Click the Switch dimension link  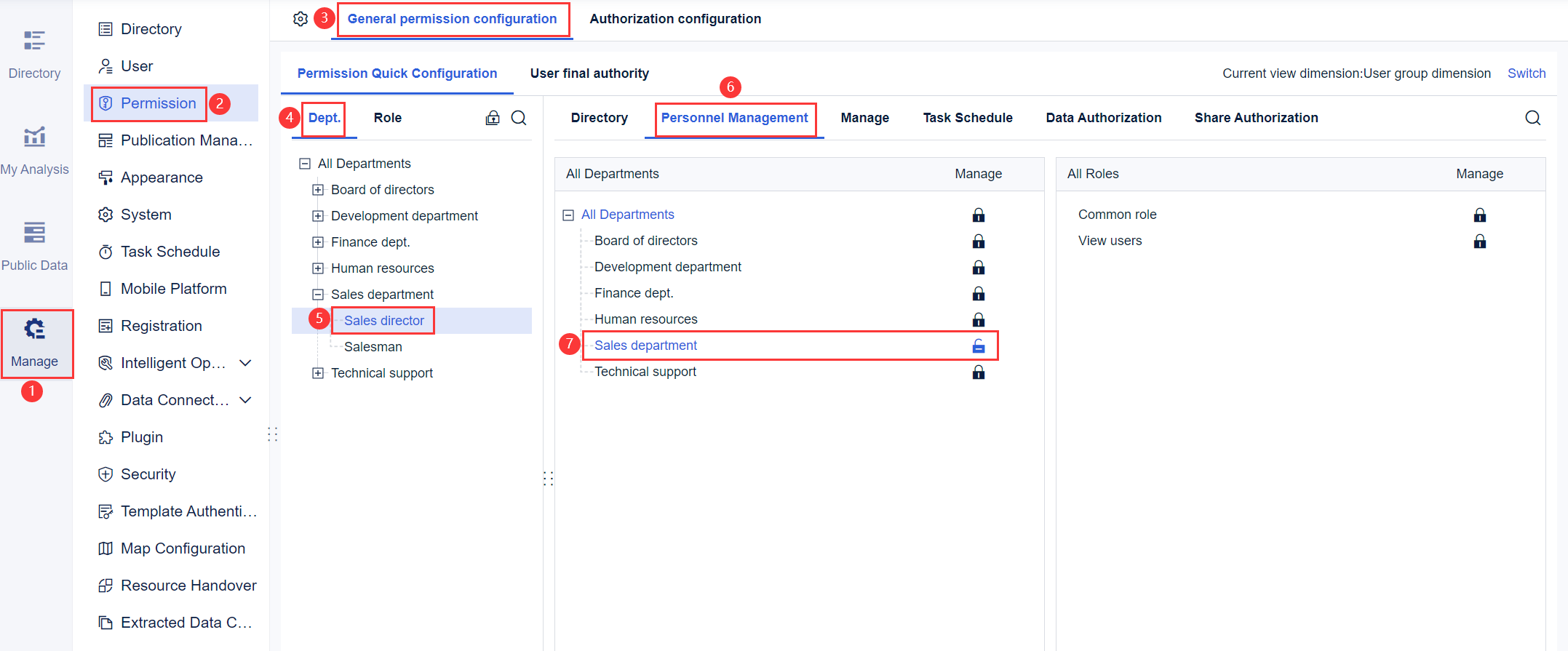coord(1526,73)
